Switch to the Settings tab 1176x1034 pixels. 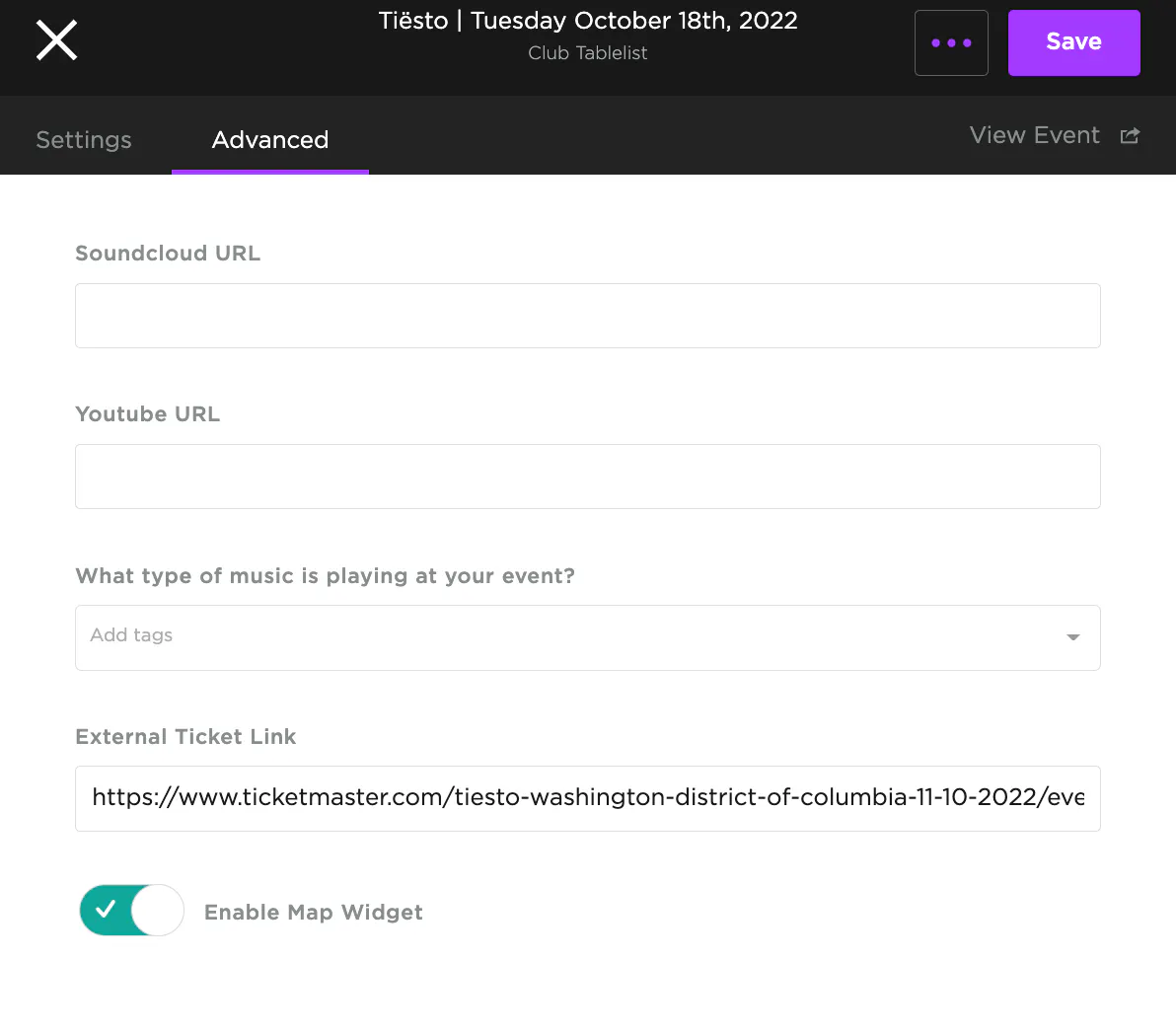84,139
